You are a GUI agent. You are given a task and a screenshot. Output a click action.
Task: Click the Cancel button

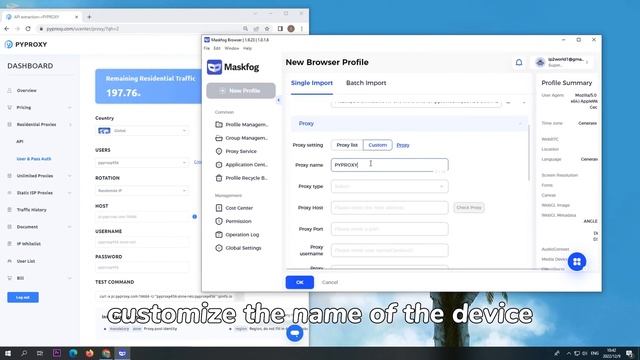pyautogui.click(x=330, y=282)
